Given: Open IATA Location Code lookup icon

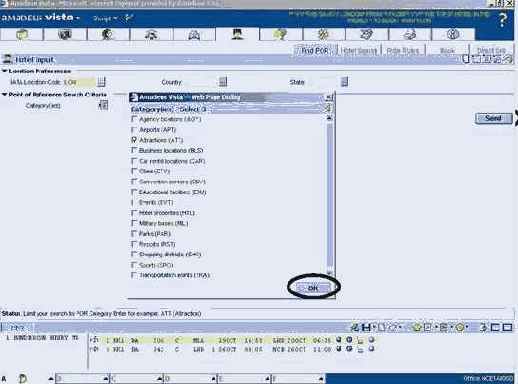Looking at the screenshot, I should [101, 82].
